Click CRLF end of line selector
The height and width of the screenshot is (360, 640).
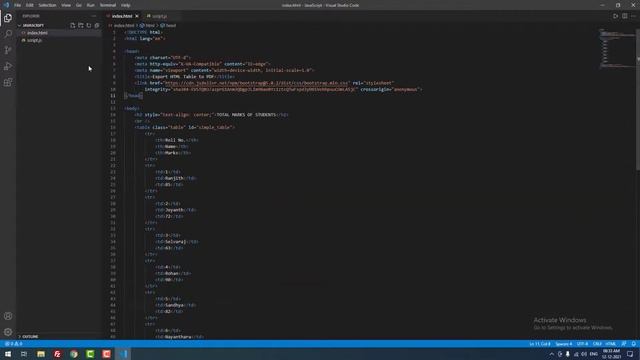[x=597, y=344]
